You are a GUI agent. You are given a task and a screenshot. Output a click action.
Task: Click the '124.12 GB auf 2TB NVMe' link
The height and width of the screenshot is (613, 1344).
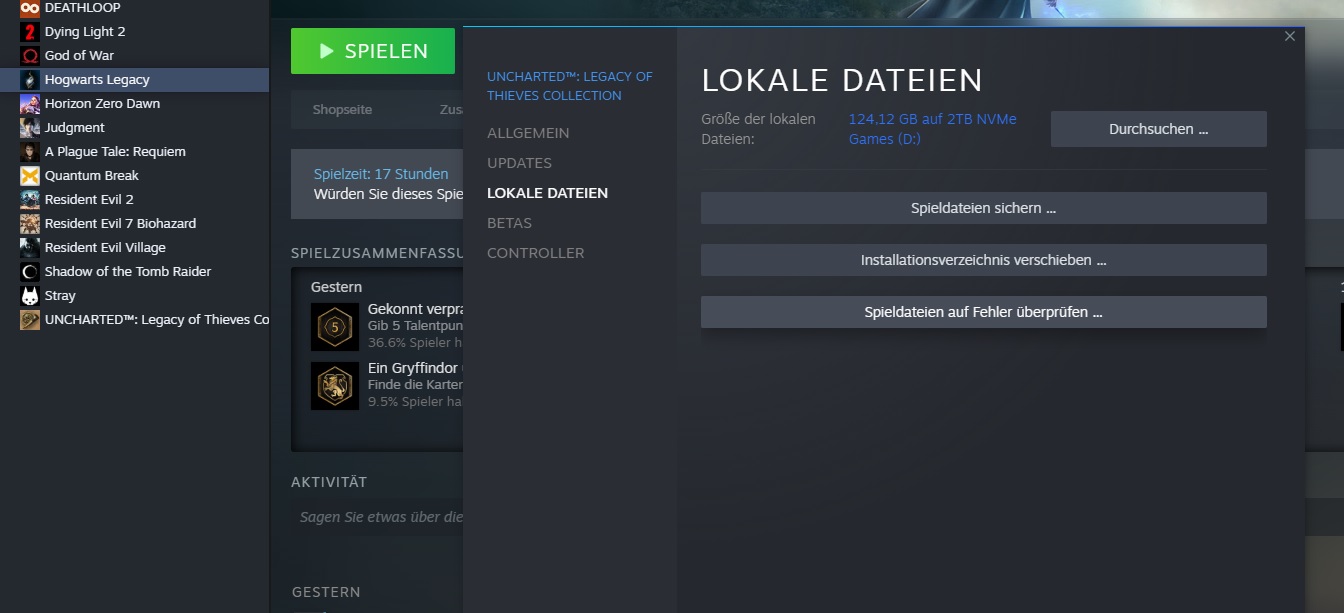pyautogui.click(x=932, y=129)
